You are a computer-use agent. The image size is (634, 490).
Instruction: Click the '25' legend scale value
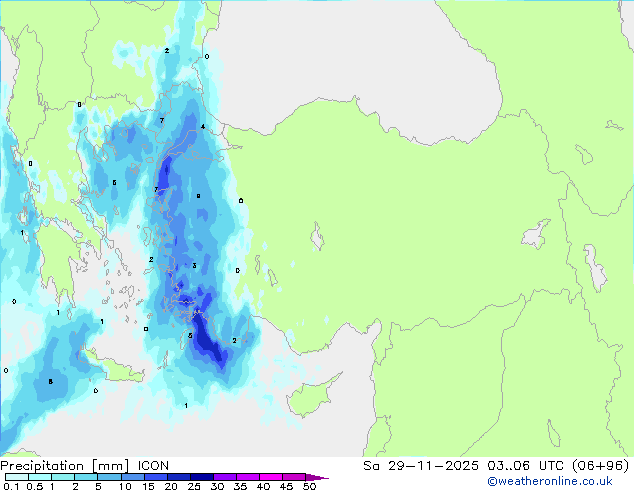(x=194, y=486)
